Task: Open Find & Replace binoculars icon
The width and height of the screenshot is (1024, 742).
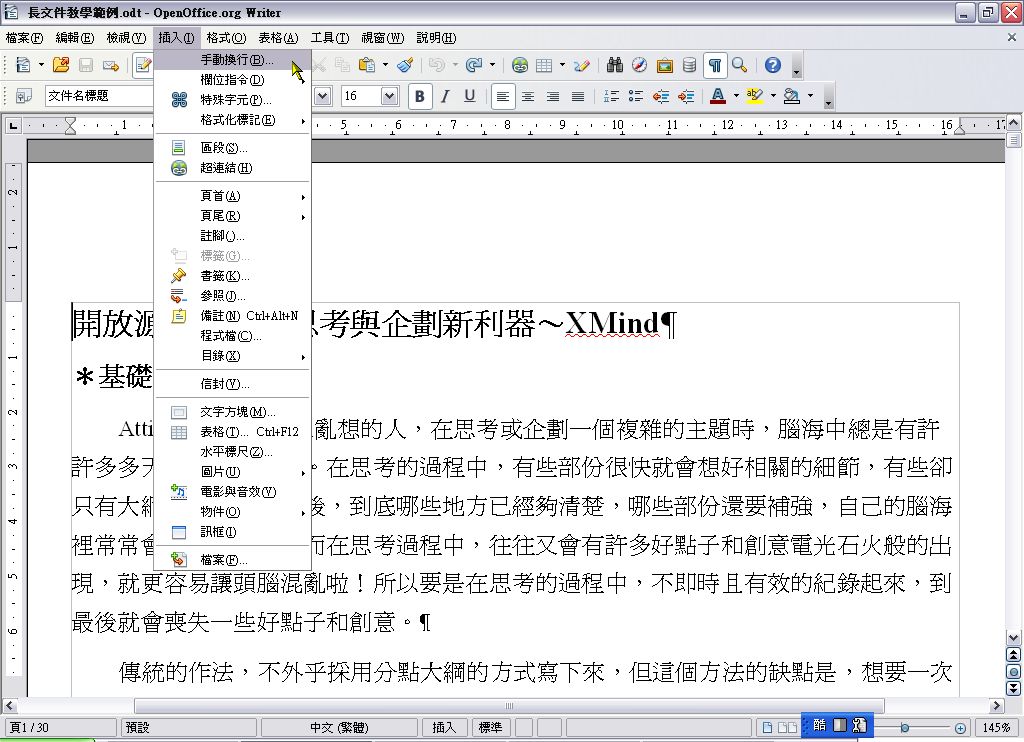Action: pyautogui.click(x=615, y=65)
